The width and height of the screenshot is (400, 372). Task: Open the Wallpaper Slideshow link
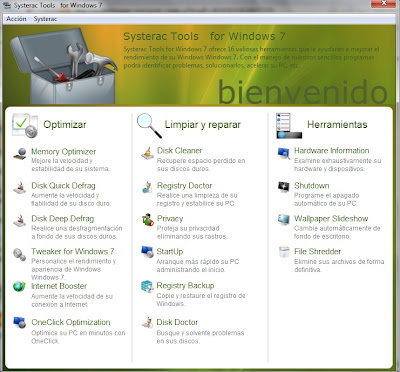[331, 219]
